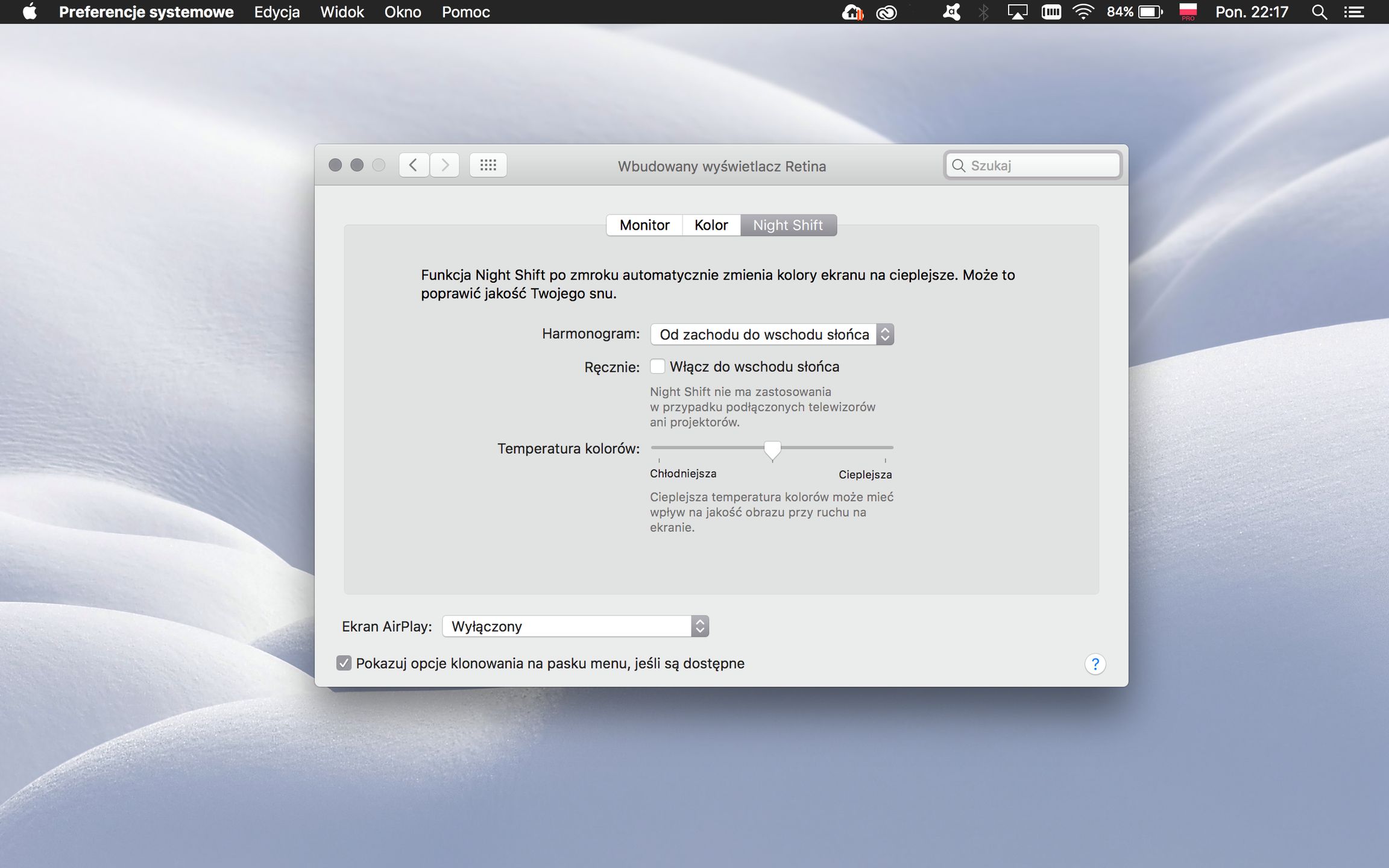Click the AirPlay display icon in menu bar
The width and height of the screenshot is (1389, 868).
point(1018,12)
